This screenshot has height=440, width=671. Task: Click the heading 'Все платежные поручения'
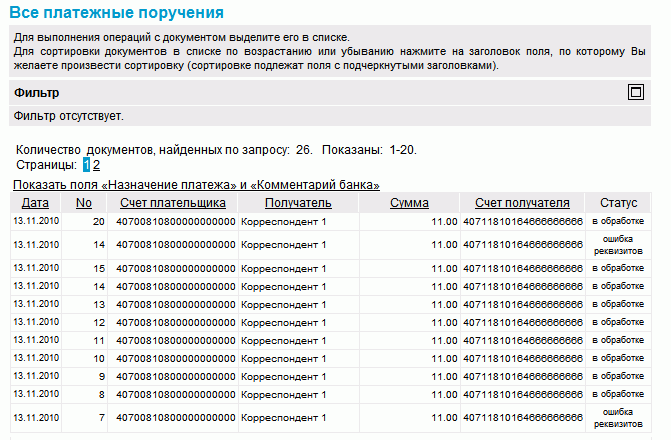pos(116,12)
